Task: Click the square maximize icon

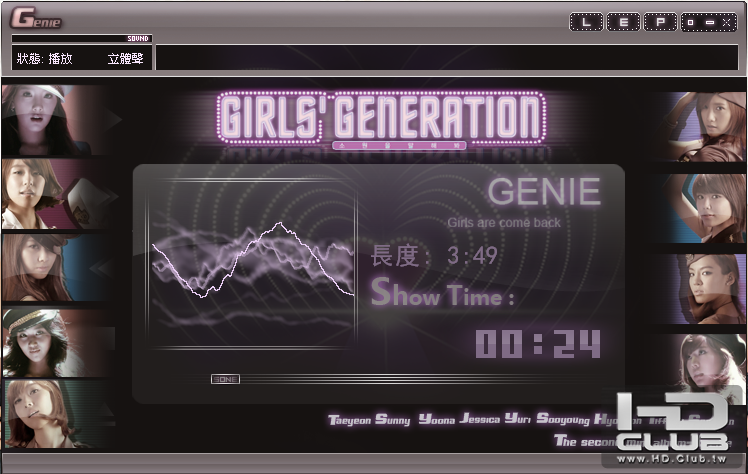Action: pos(691,22)
